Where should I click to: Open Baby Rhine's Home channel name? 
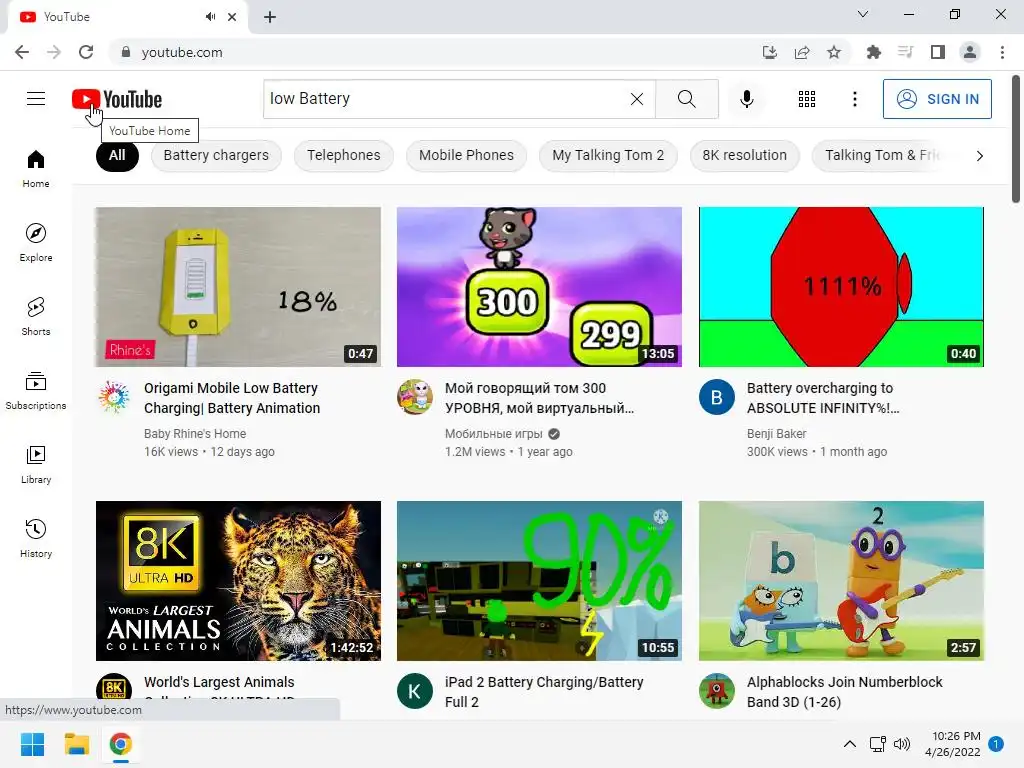[195, 434]
